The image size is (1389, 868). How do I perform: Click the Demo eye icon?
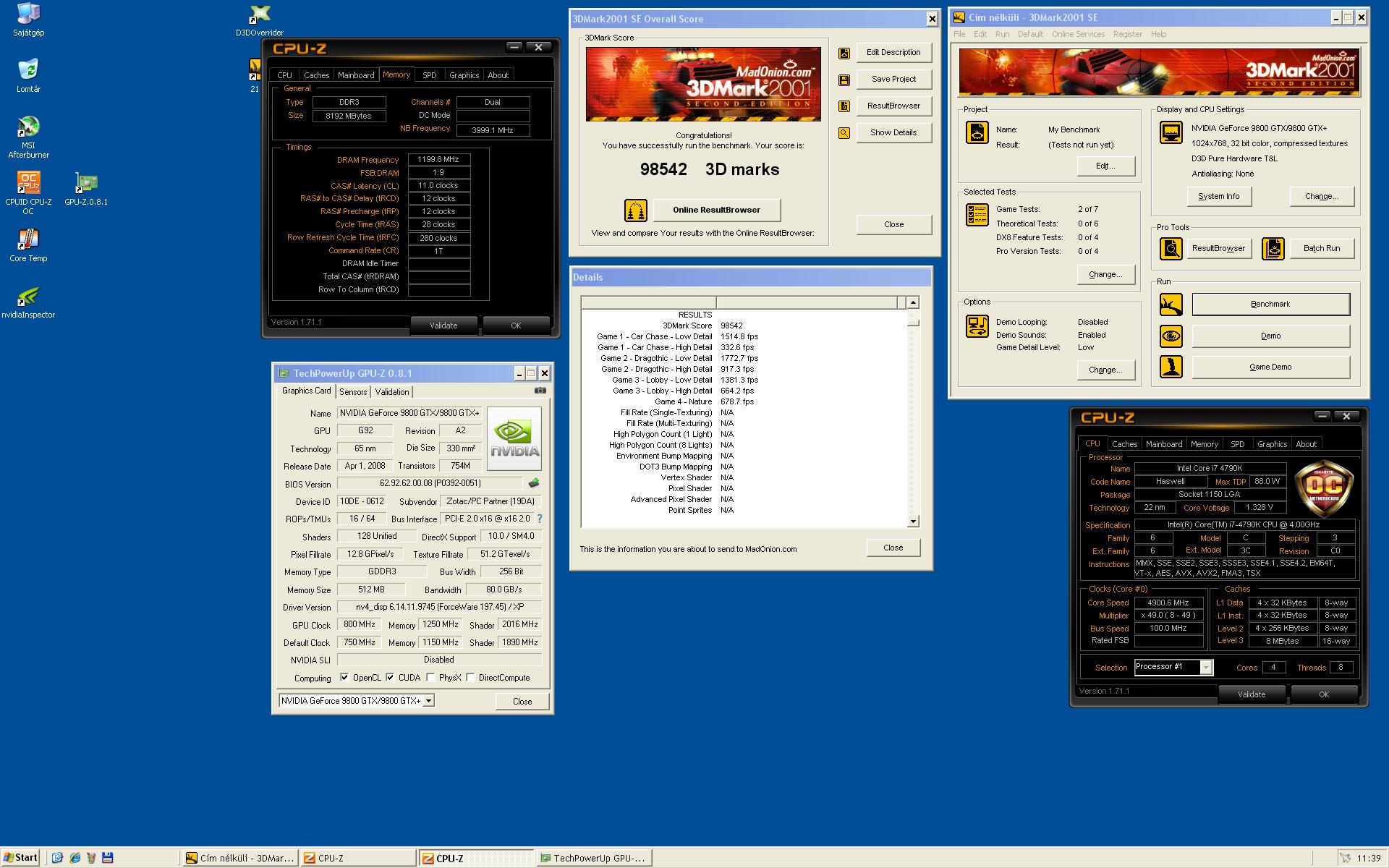(1171, 336)
